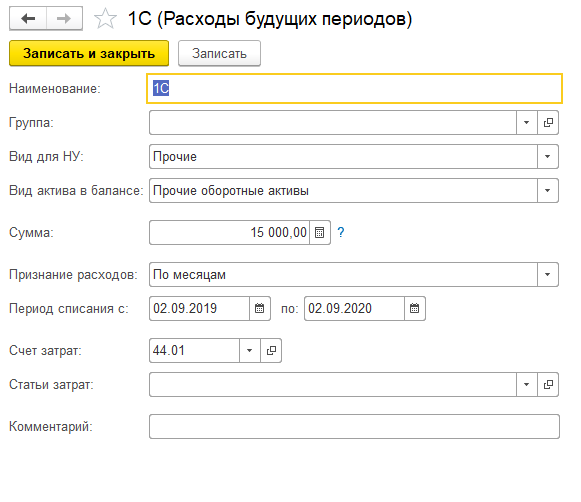Click the blue question mark help next to Сумма
Viewport: 581px width, 502px height.
pyautogui.click(x=341, y=232)
